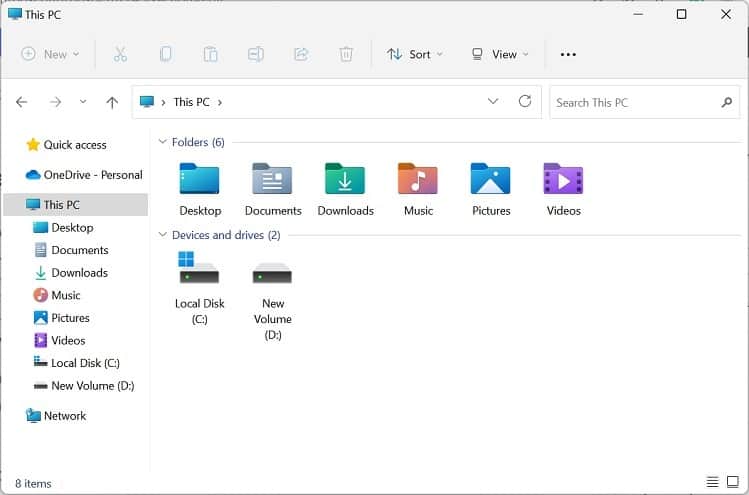Click the Cut scissors icon in the toolbar
749x495 pixels.
coord(120,54)
